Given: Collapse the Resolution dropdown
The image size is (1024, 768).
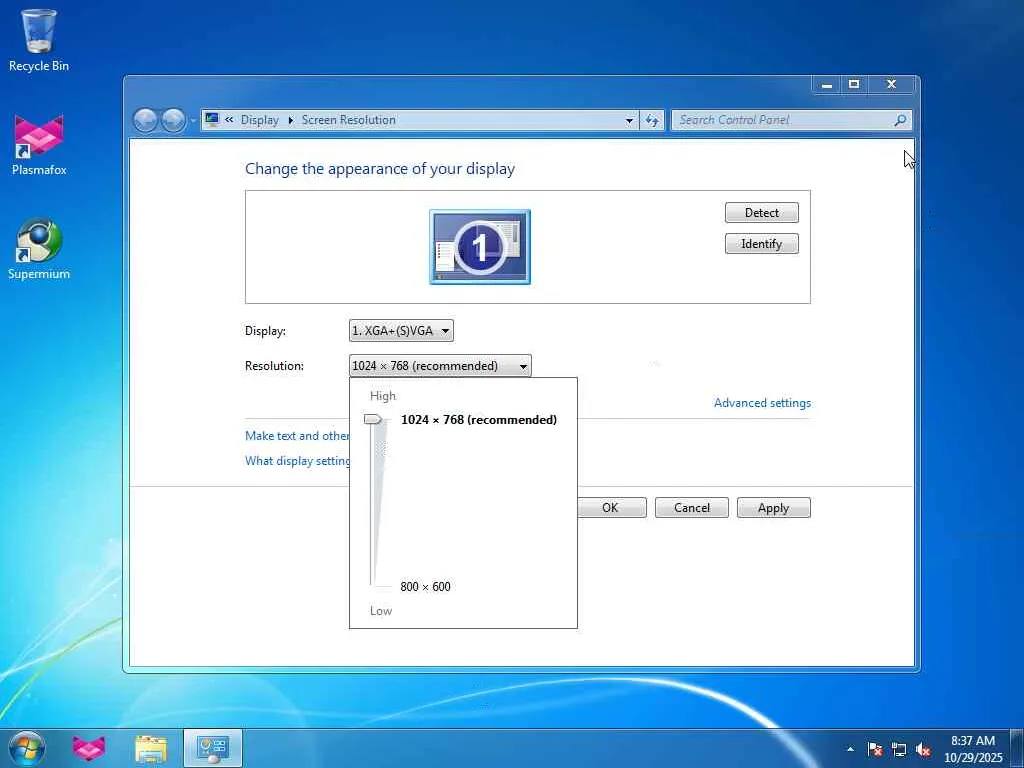Looking at the screenshot, I should coord(440,366).
